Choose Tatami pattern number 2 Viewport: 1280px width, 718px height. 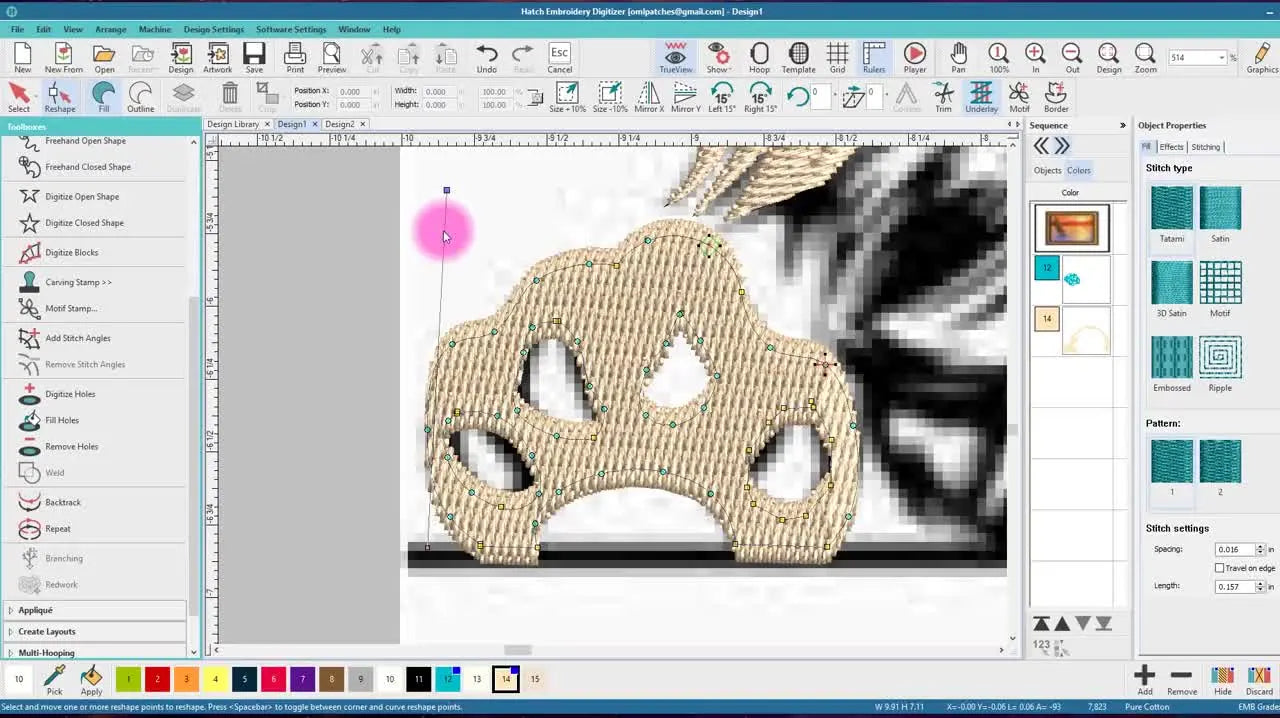pos(1220,468)
